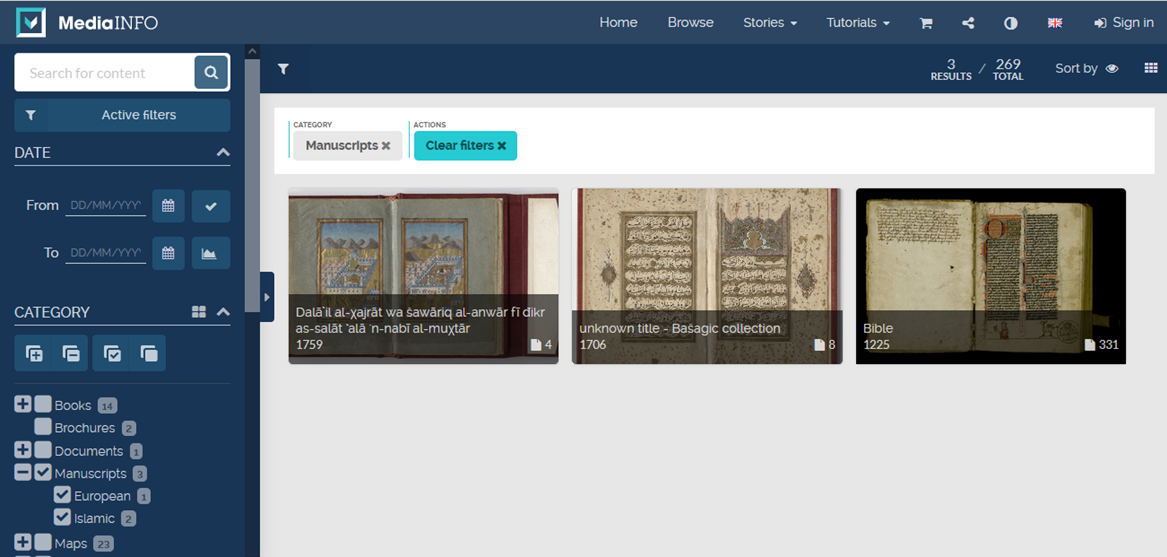
Task: Click the 331 pages count on Bible
Action: pyautogui.click(x=1102, y=345)
